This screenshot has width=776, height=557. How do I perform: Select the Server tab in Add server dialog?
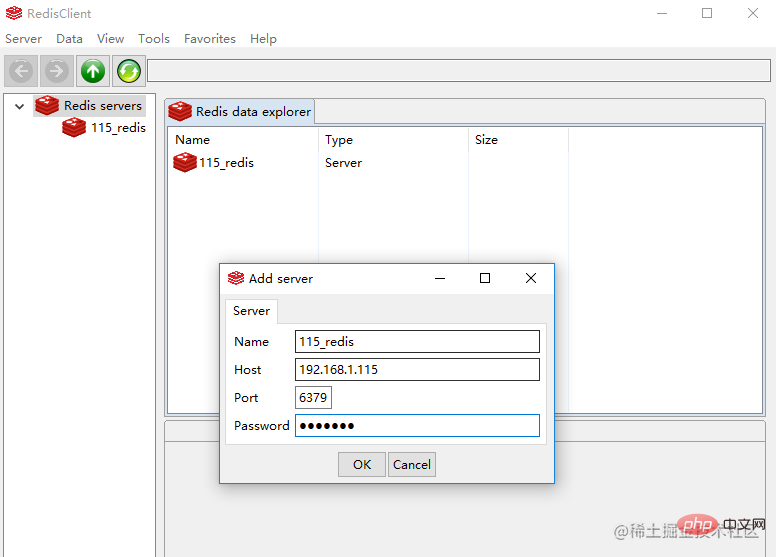click(x=251, y=311)
